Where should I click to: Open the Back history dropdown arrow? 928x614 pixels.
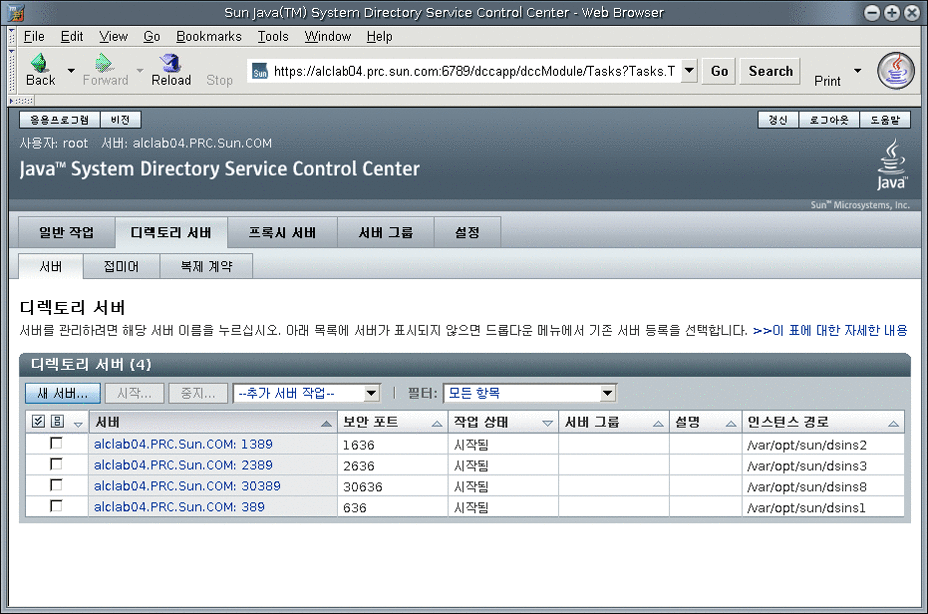tap(71, 70)
